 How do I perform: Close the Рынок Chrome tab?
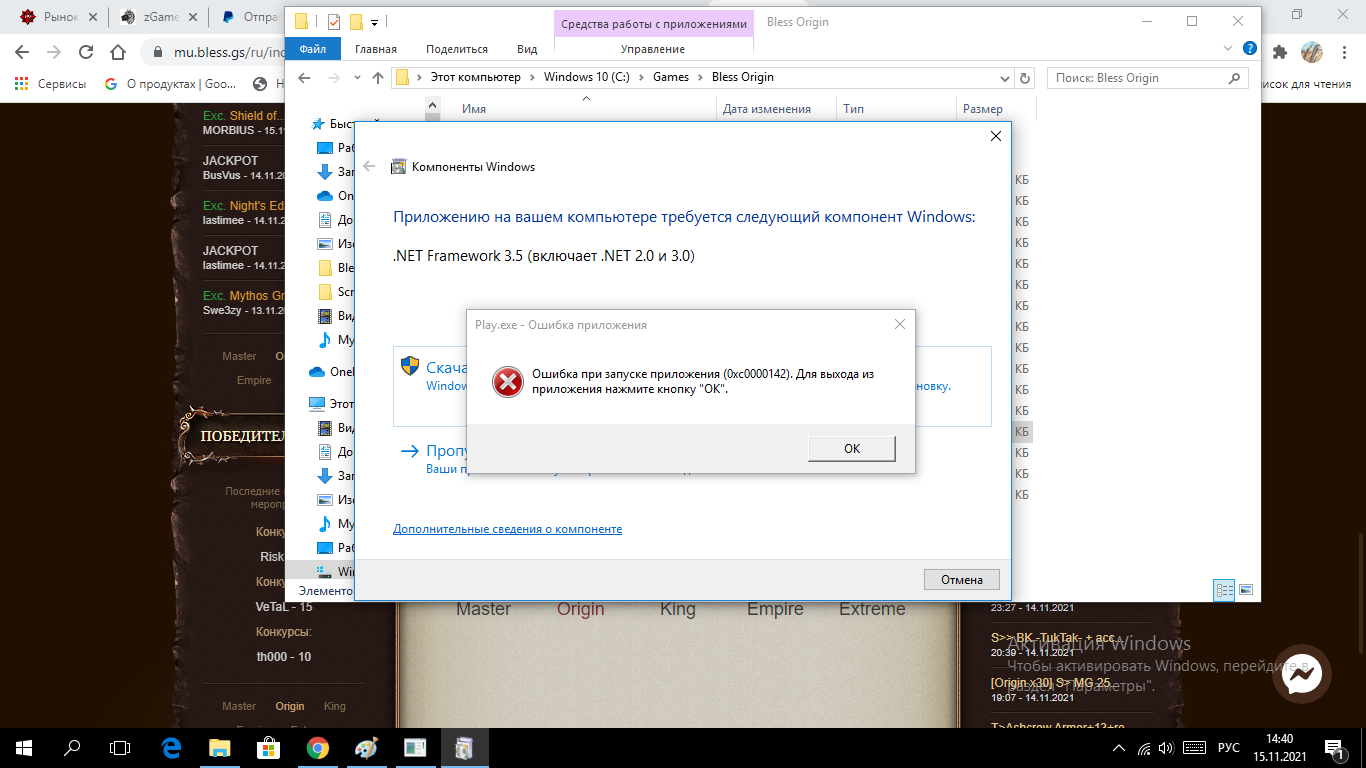(x=95, y=17)
